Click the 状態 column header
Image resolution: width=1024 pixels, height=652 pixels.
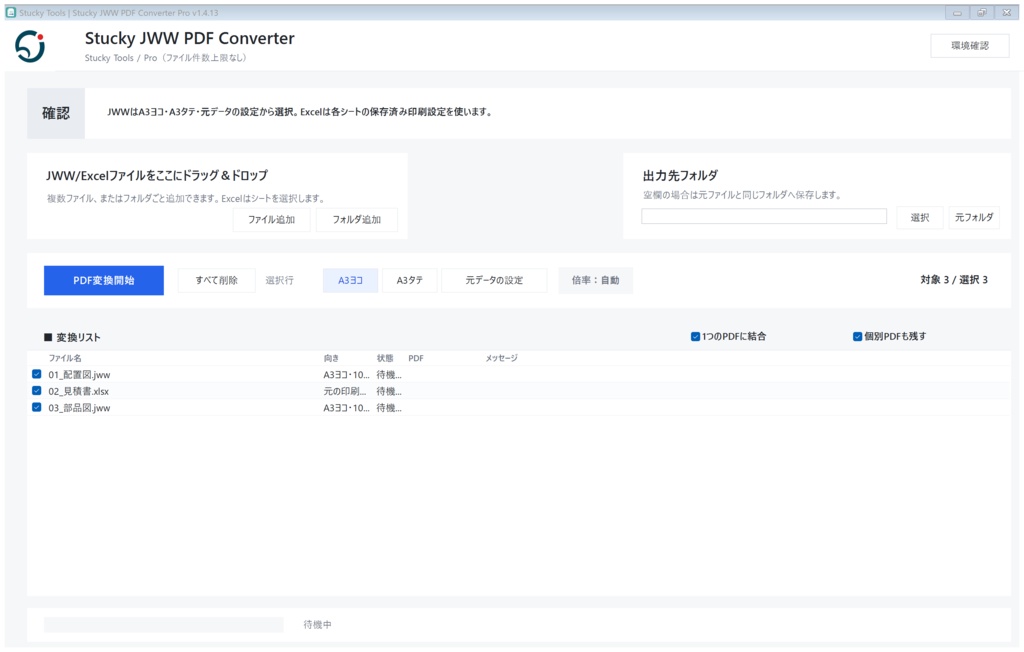[385, 358]
